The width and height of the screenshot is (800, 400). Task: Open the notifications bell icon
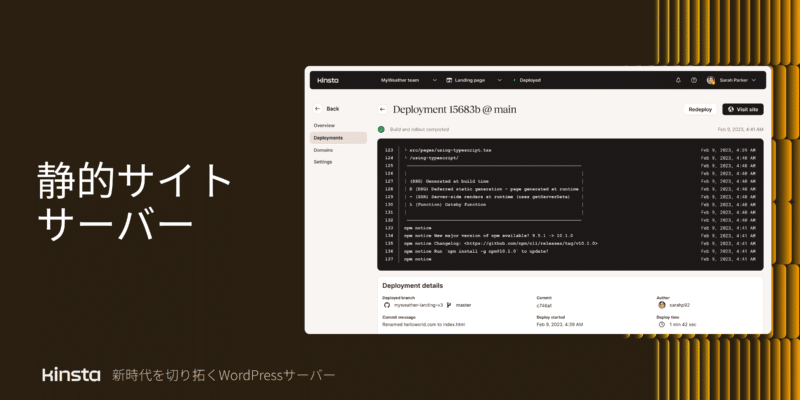(x=678, y=80)
